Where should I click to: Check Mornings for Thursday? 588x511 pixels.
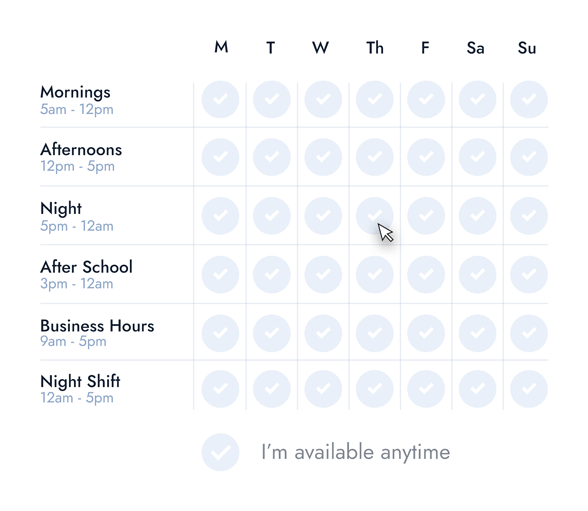click(375, 99)
